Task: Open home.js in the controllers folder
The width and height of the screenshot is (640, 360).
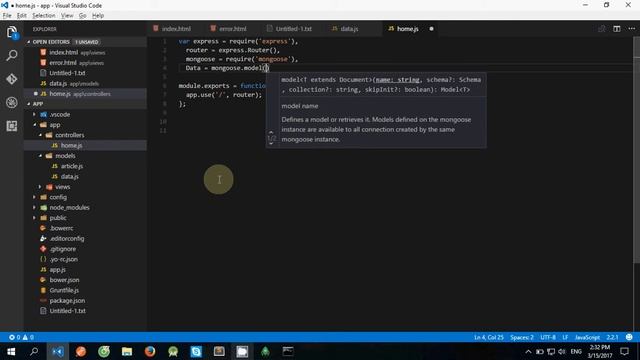Action: point(71,146)
